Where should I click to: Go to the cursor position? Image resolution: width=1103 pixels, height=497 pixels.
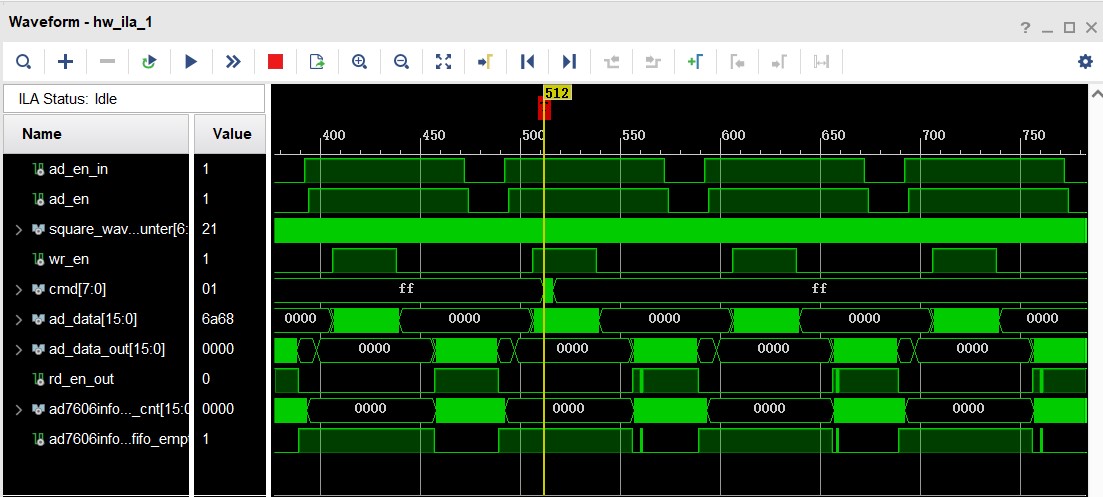tap(485, 62)
